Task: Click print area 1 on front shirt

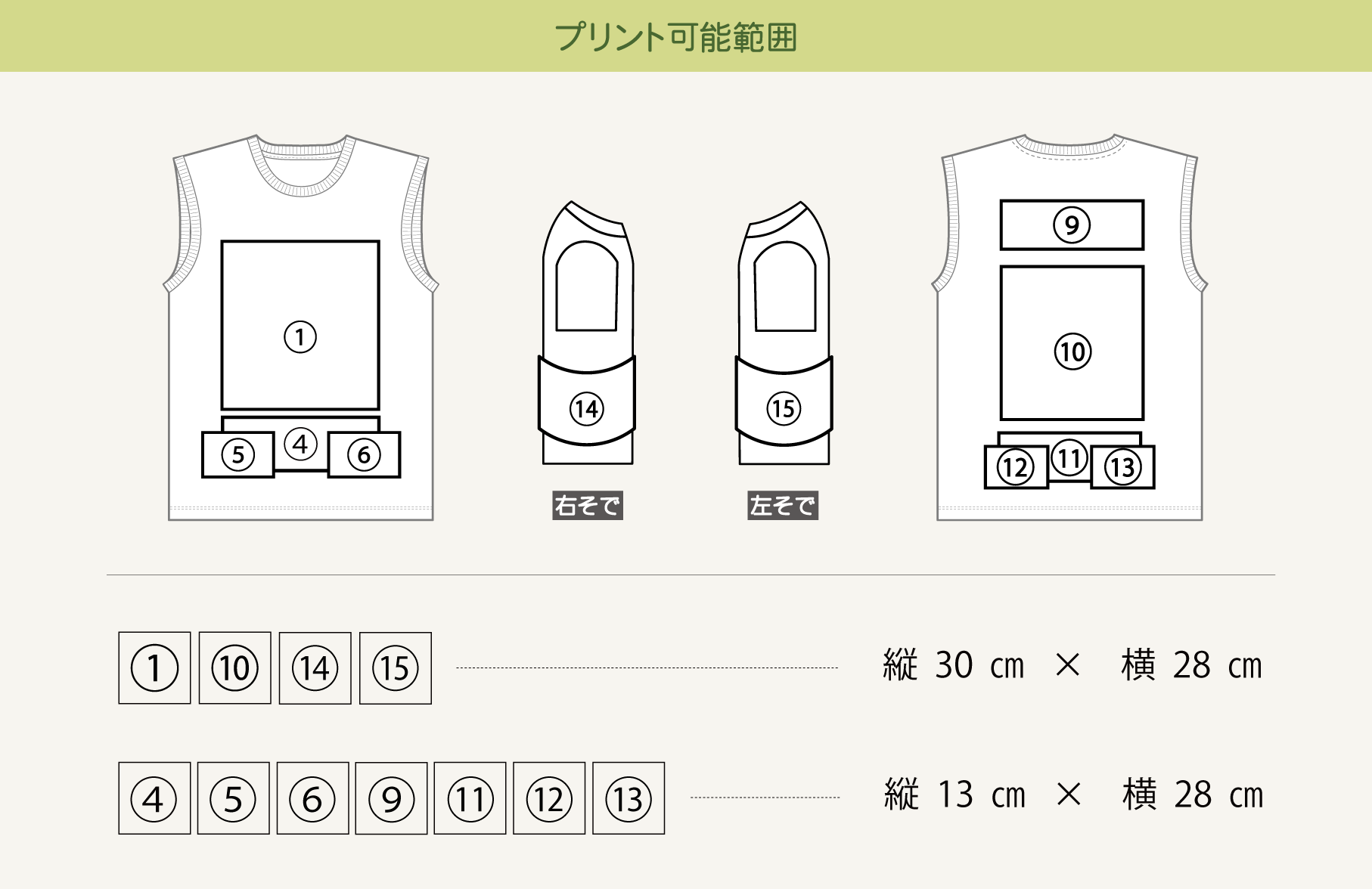Action: (x=300, y=325)
